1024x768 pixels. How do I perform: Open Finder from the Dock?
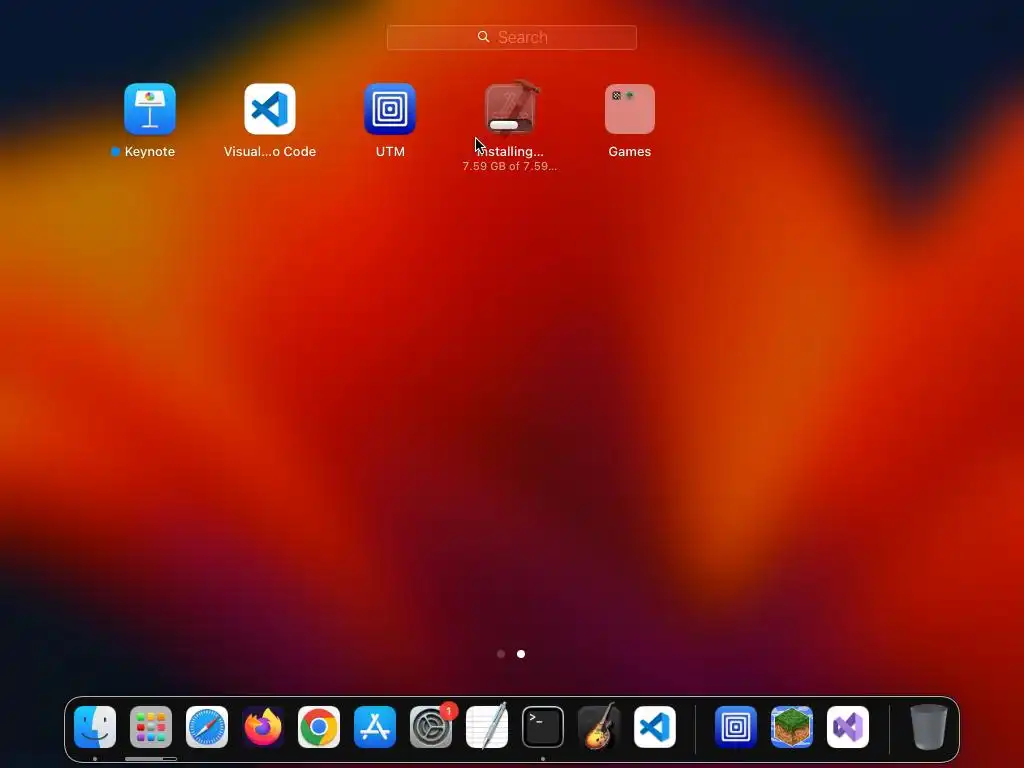pyautogui.click(x=95, y=727)
